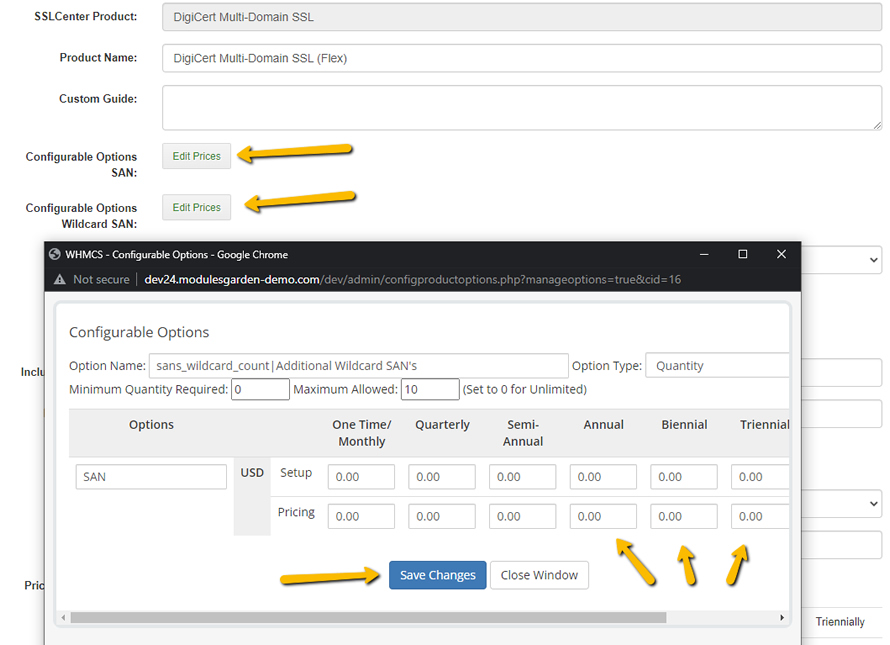This screenshot has height=645, width=890.
Task: Click the Chrome globe icon in title bar
Action: point(54,254)
